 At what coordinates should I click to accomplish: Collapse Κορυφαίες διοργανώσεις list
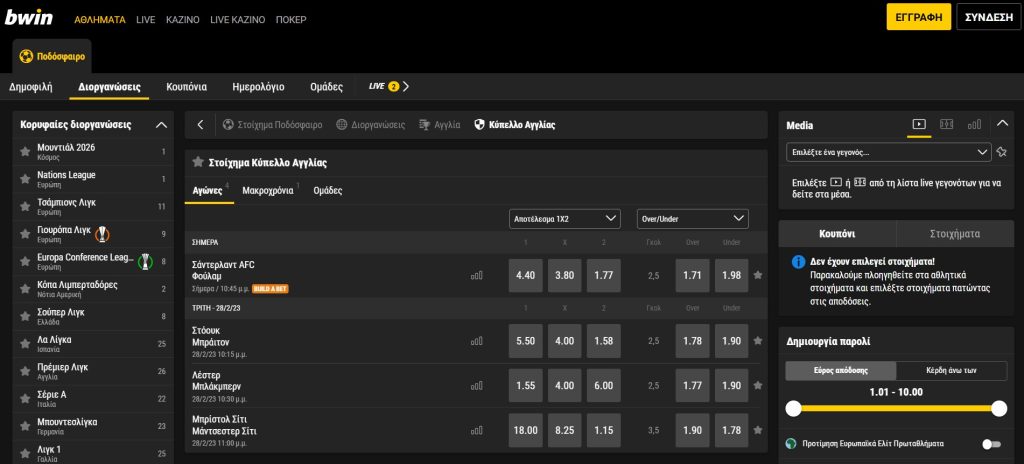tap(161, 125)
